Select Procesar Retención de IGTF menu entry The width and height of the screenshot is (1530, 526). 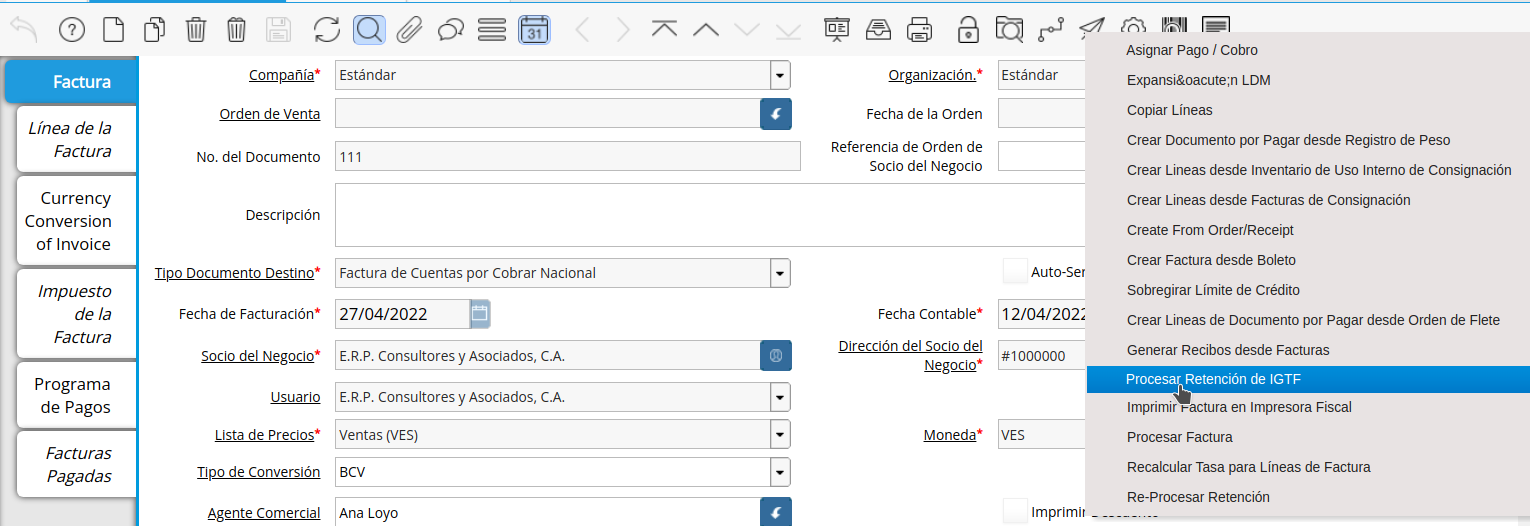(1213, 379)
